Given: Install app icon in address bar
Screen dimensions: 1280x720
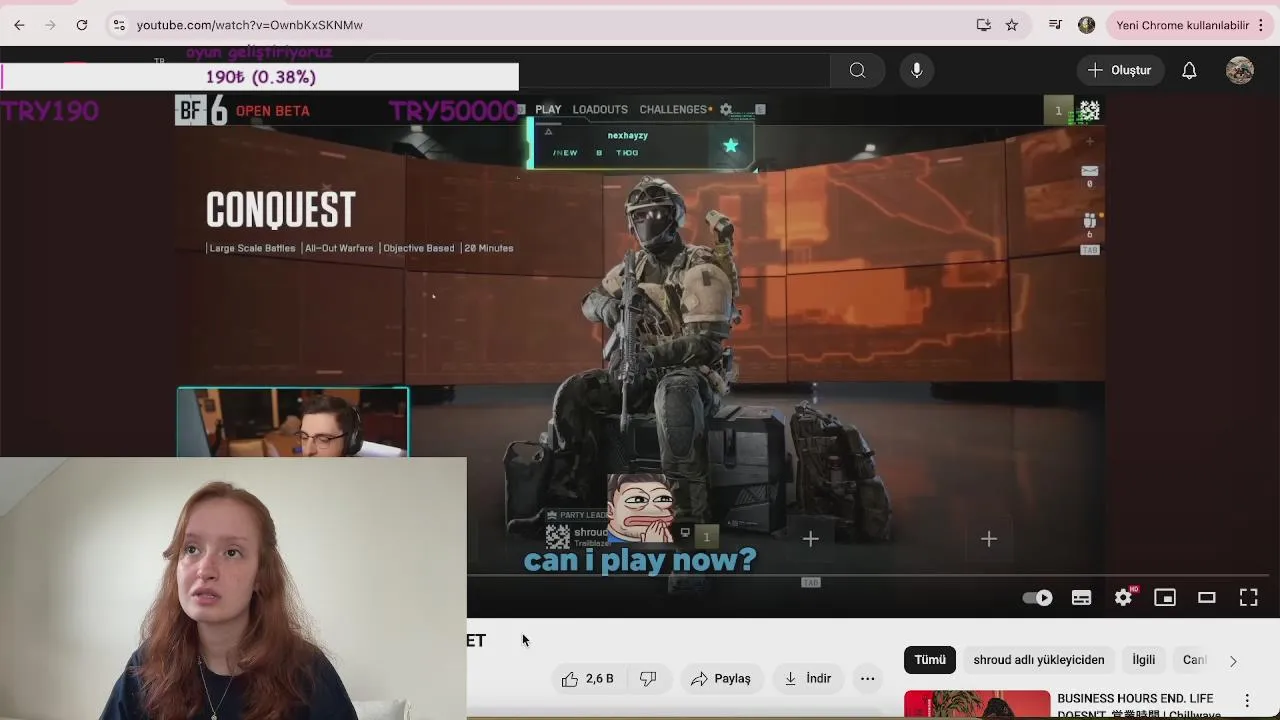Looking at the screenshot, I should click(x=983, y=25).
